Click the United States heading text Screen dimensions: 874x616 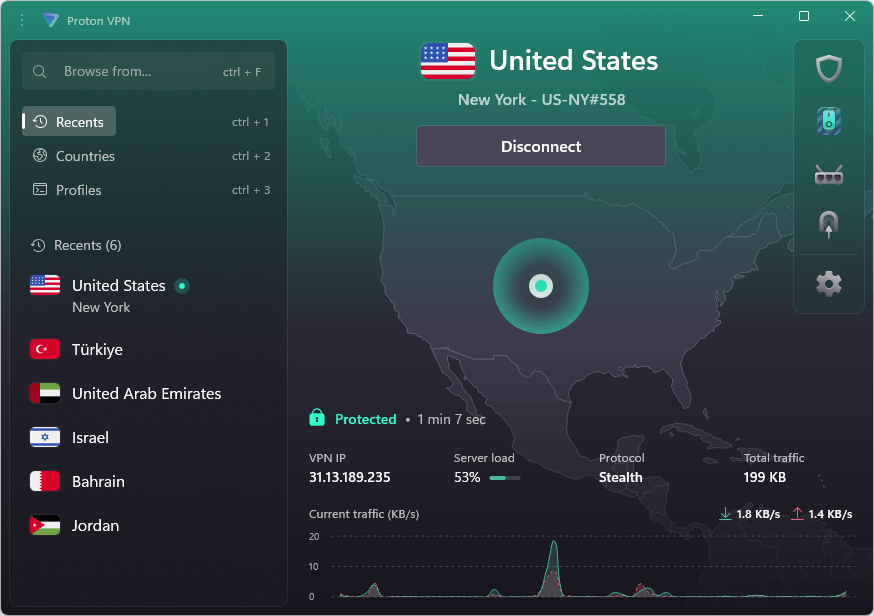coord(574,60)
